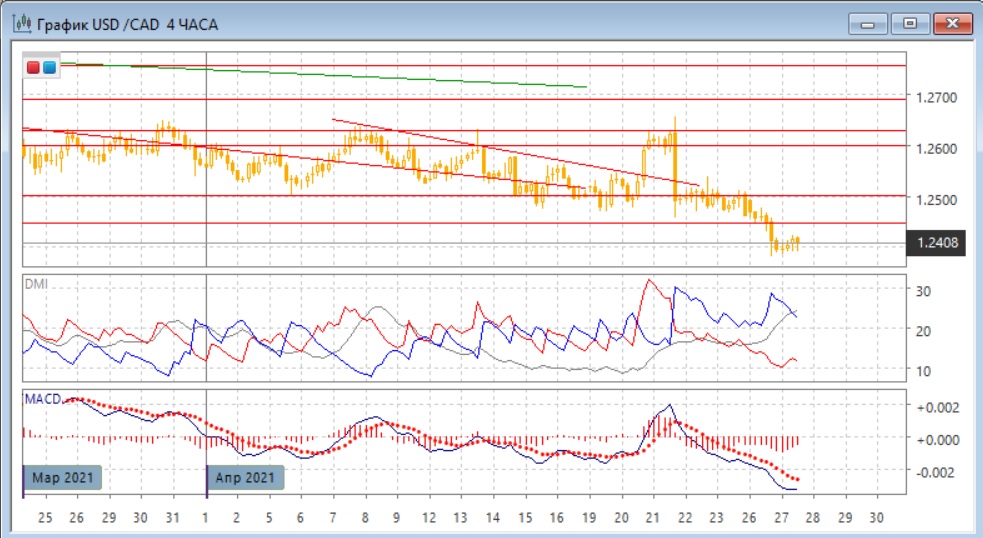The width and height of the screenshot is (983, 538).
Task: Click the График USD/CAD window title
Action: point(128,24)
